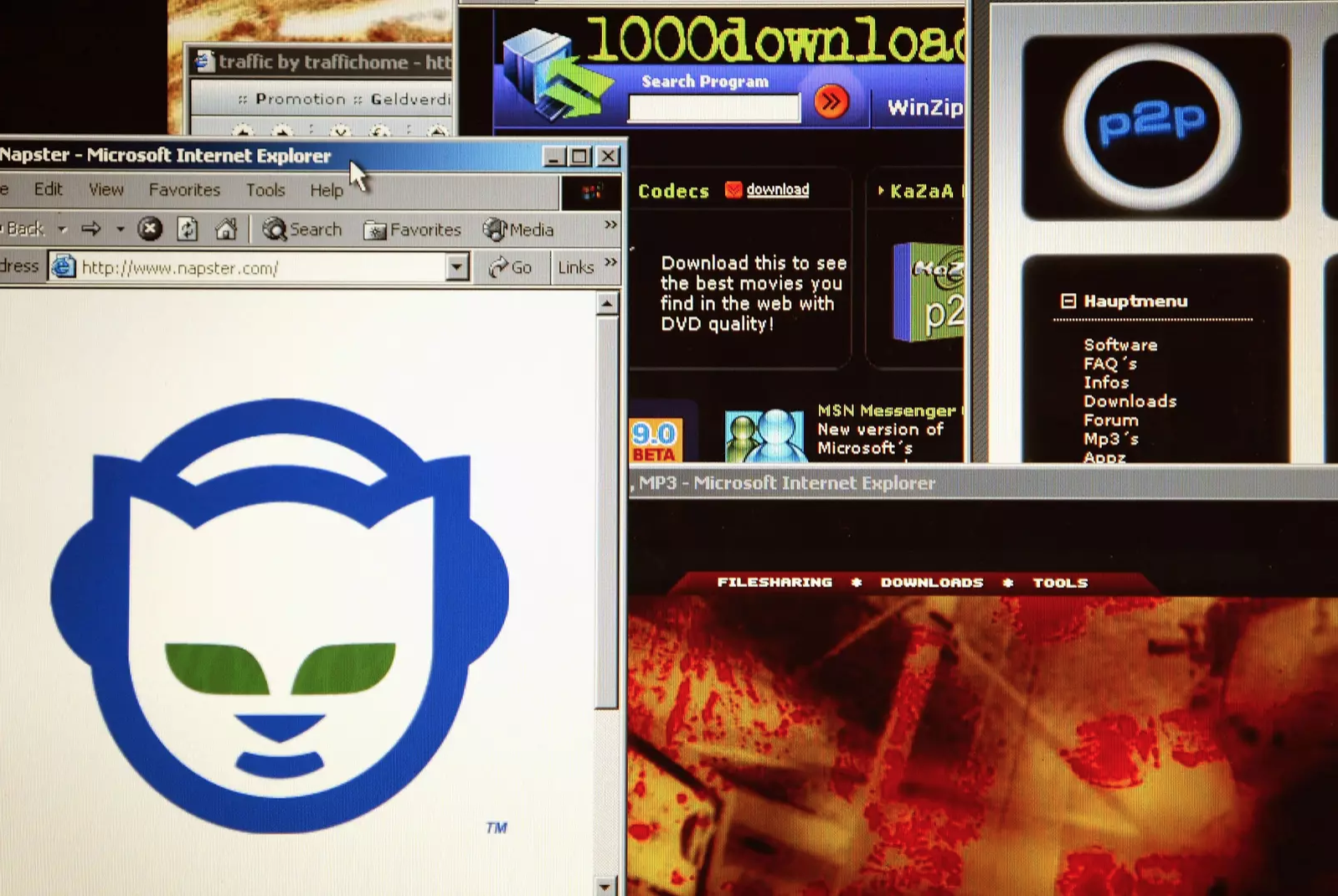Open the Favorites menu in the menu bar
Screen dimensions: 1338x896
[184, 190]
